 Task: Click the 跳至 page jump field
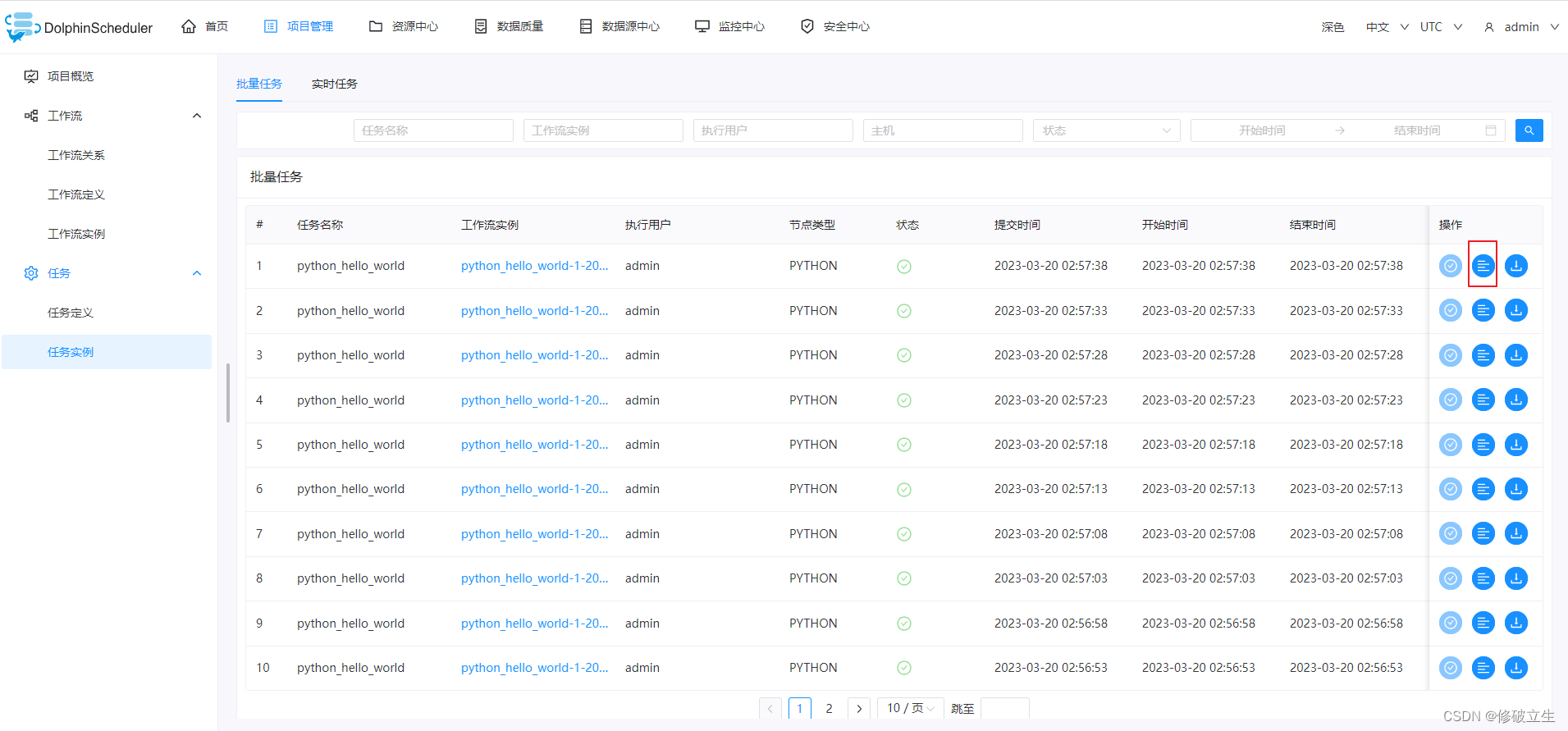pos(1004,708)
